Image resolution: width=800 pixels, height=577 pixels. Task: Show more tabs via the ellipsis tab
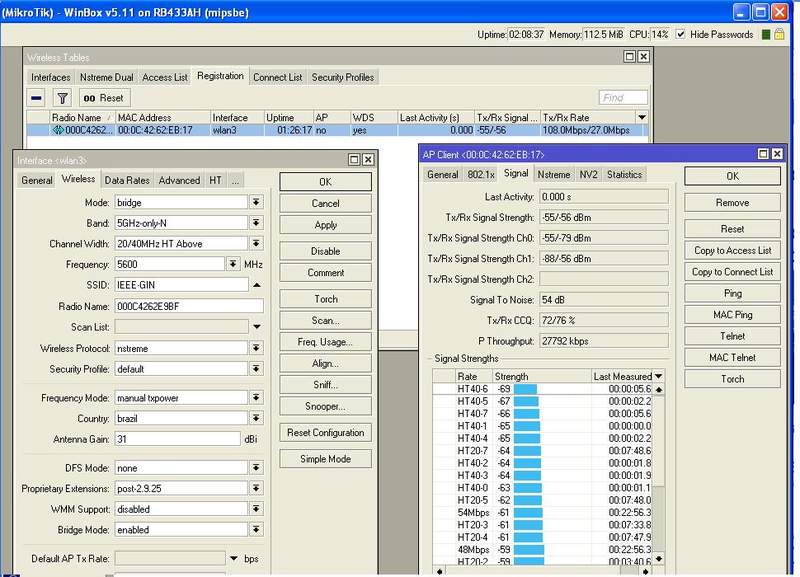click(235, 180)
